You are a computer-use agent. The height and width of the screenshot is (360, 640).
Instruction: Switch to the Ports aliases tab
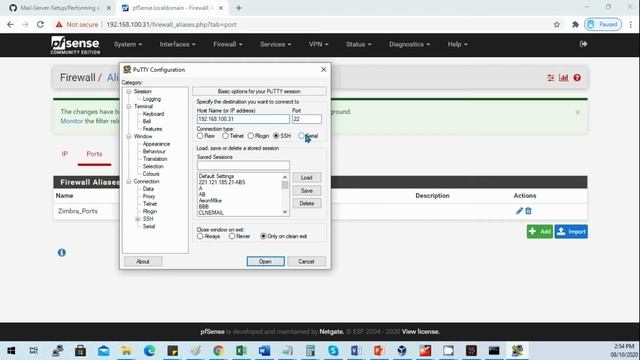(94, 154)
